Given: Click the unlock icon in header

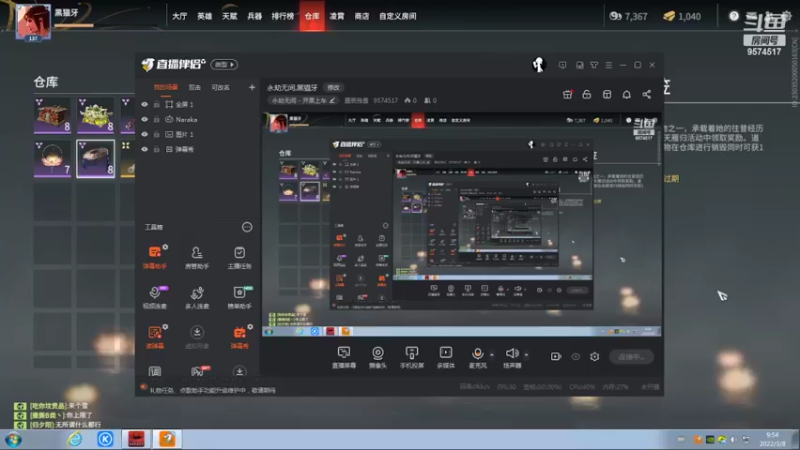Looking at the screenshot, I should 587,94.
